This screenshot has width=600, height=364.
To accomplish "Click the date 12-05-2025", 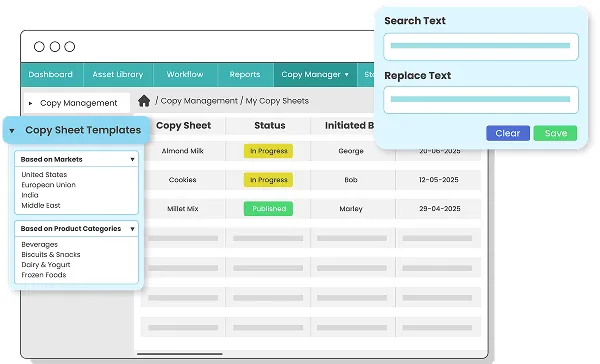I will coord(439,180).
